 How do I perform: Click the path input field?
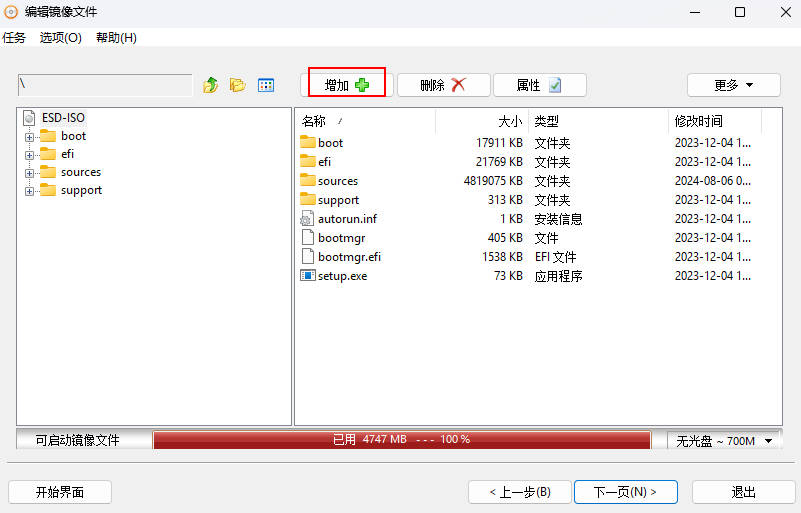(x=105, y=85)
